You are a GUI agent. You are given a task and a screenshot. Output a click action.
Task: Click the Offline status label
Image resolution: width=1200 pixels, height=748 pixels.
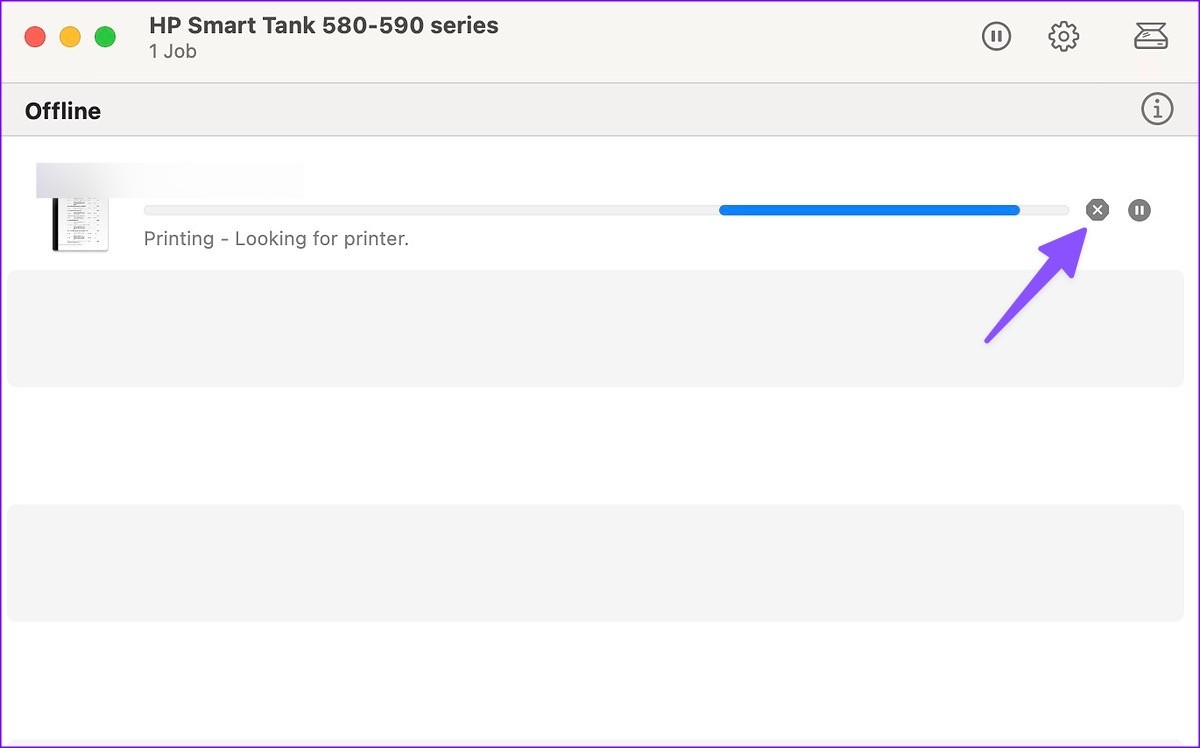click(63, 111)
